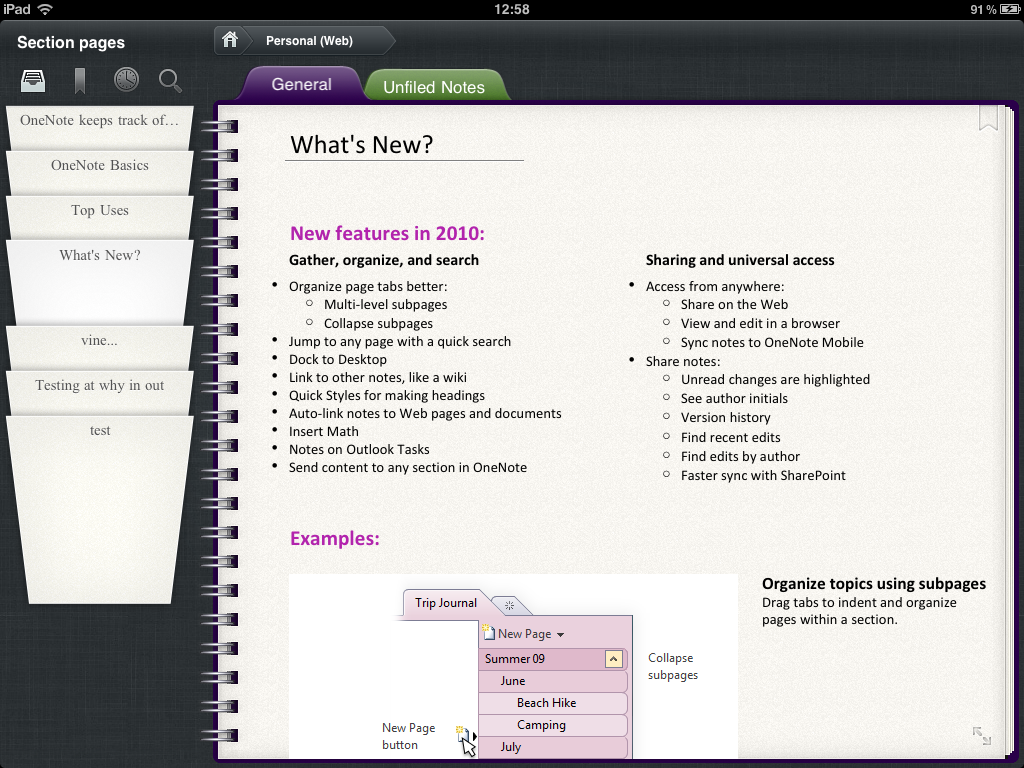The image size is (1024, 768).
Task: Open the Personal (Web) notebook breadcrumb
Action: coord(309,40)
